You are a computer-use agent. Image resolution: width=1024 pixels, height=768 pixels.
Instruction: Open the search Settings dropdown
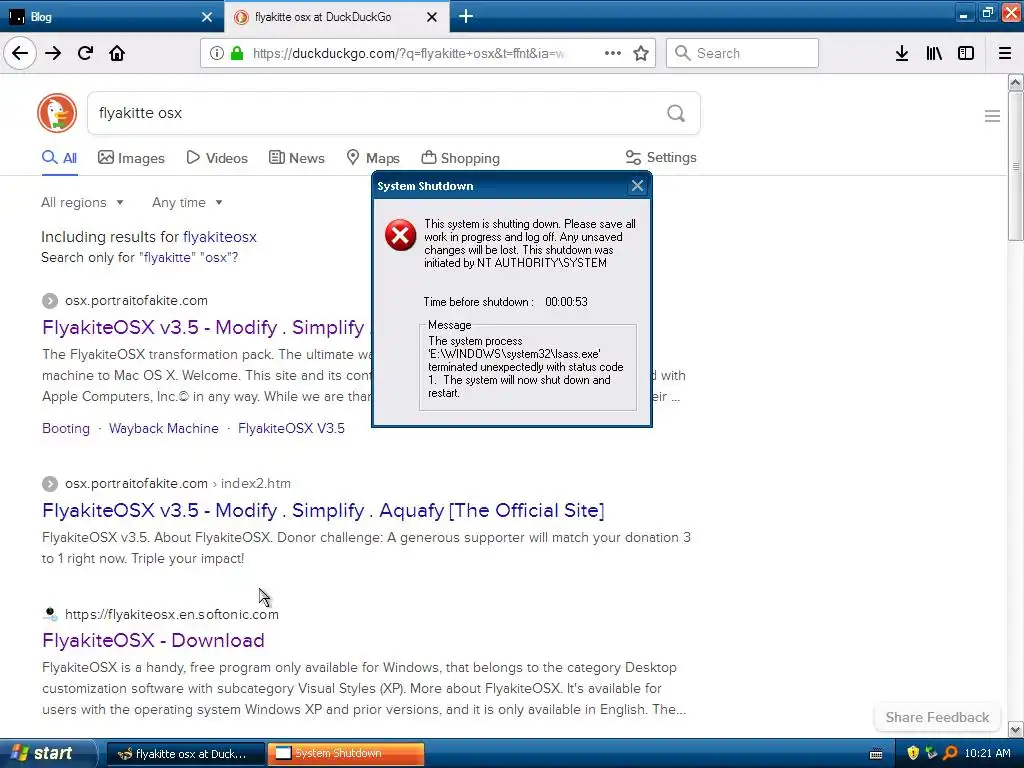(661, 157)
